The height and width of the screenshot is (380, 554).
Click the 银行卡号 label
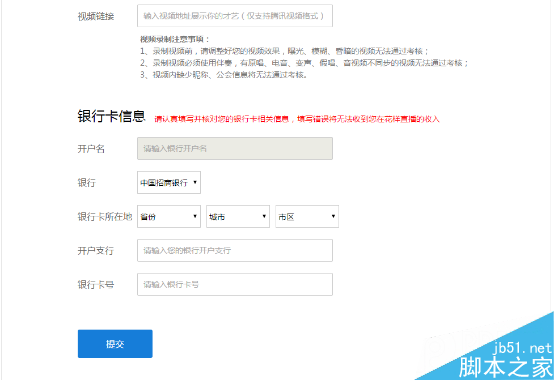(x=96, y=285)
